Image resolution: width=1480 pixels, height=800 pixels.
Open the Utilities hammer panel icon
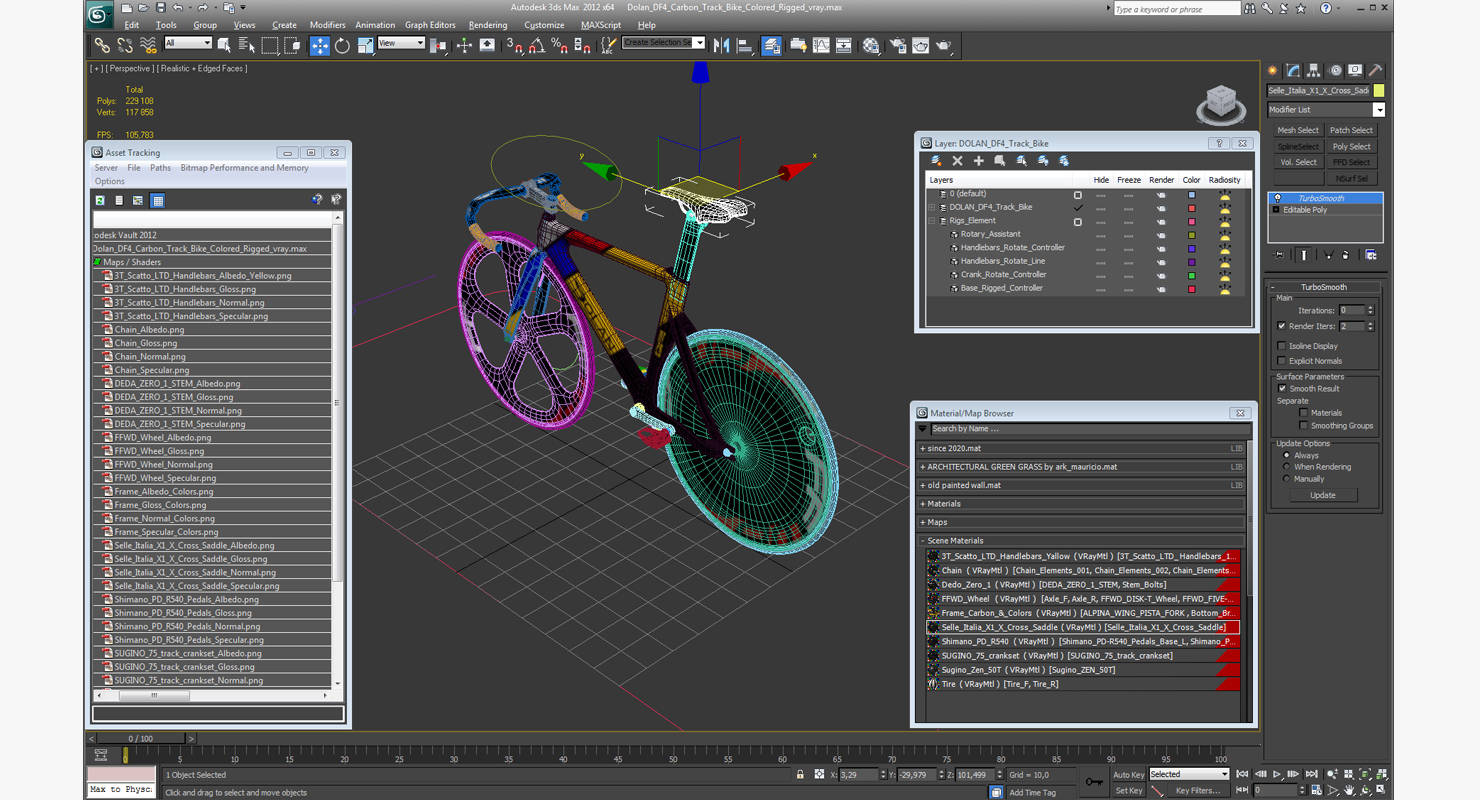[1376, 70]
